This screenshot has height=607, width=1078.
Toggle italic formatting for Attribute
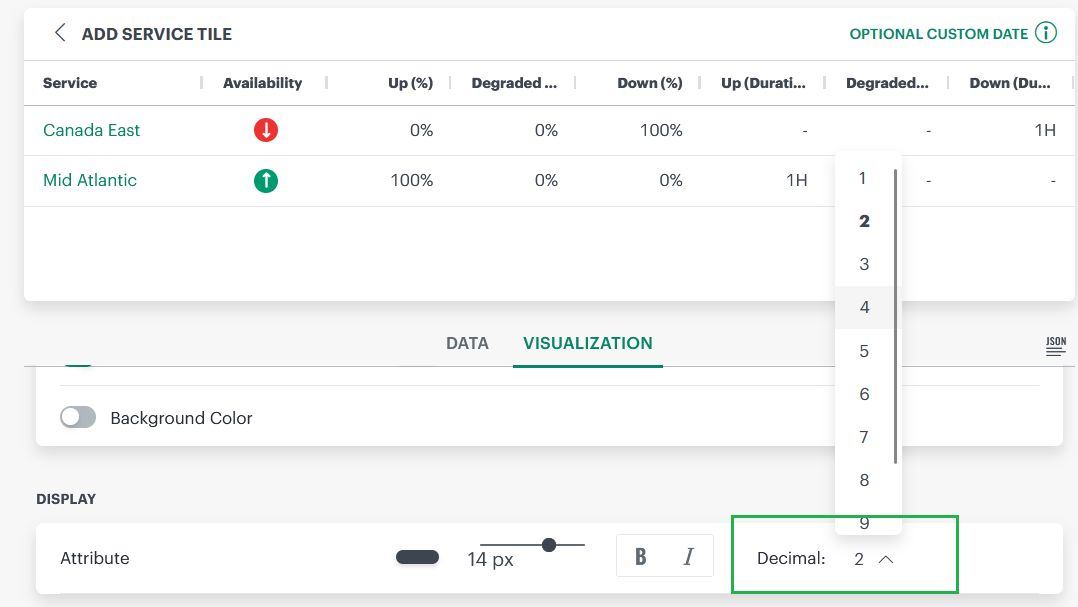pos(688,557)
